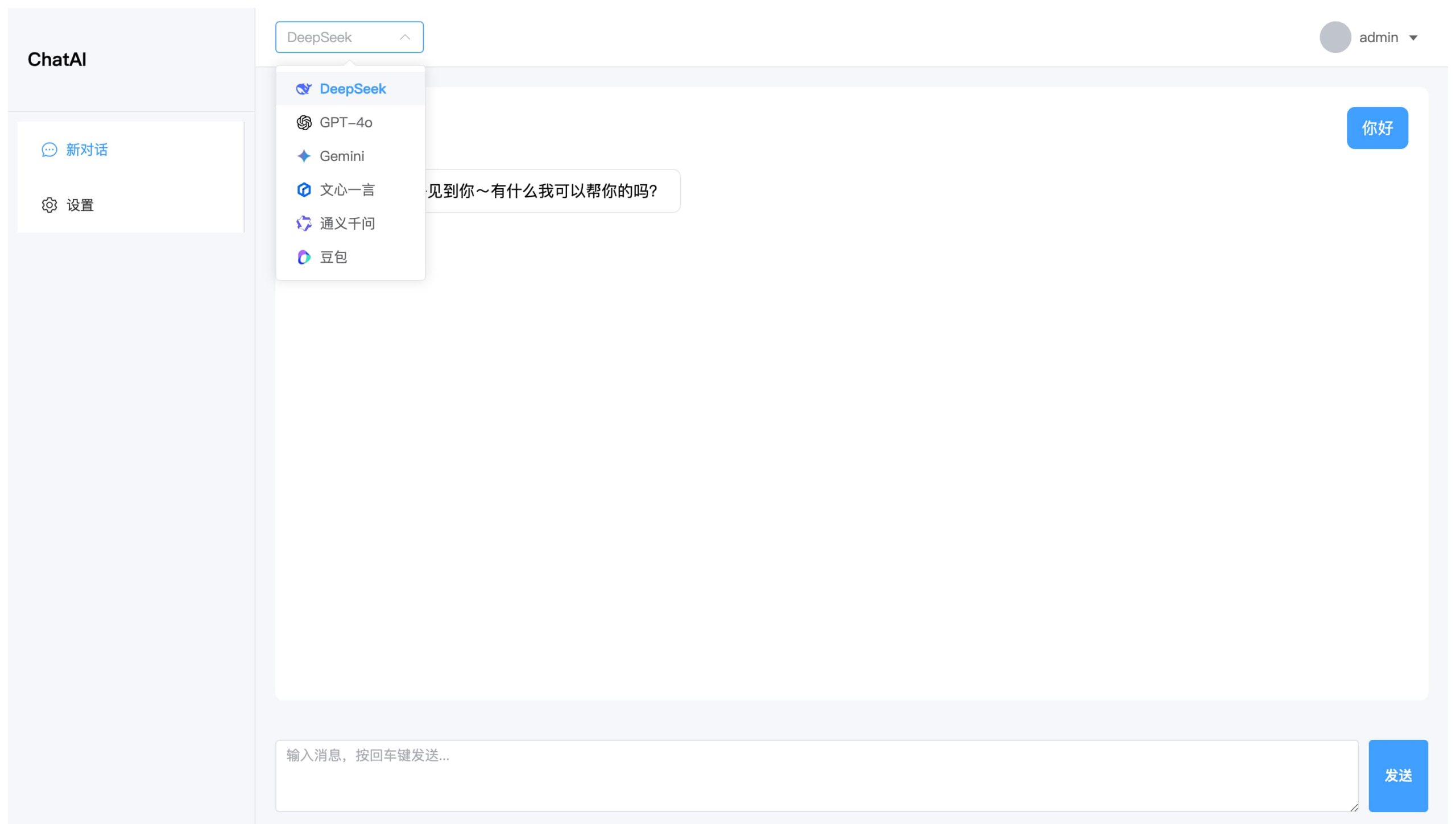Start a 新对话 from the sidebar
The image size is (1456, 824).
click(x=131, y=150)
